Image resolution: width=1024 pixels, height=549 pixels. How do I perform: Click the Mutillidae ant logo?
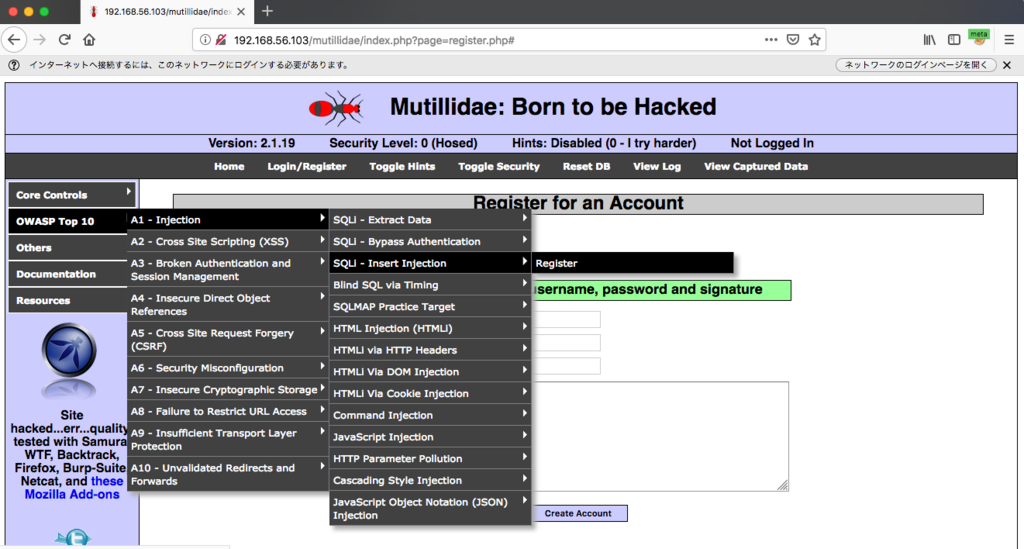tap(336, 108)
